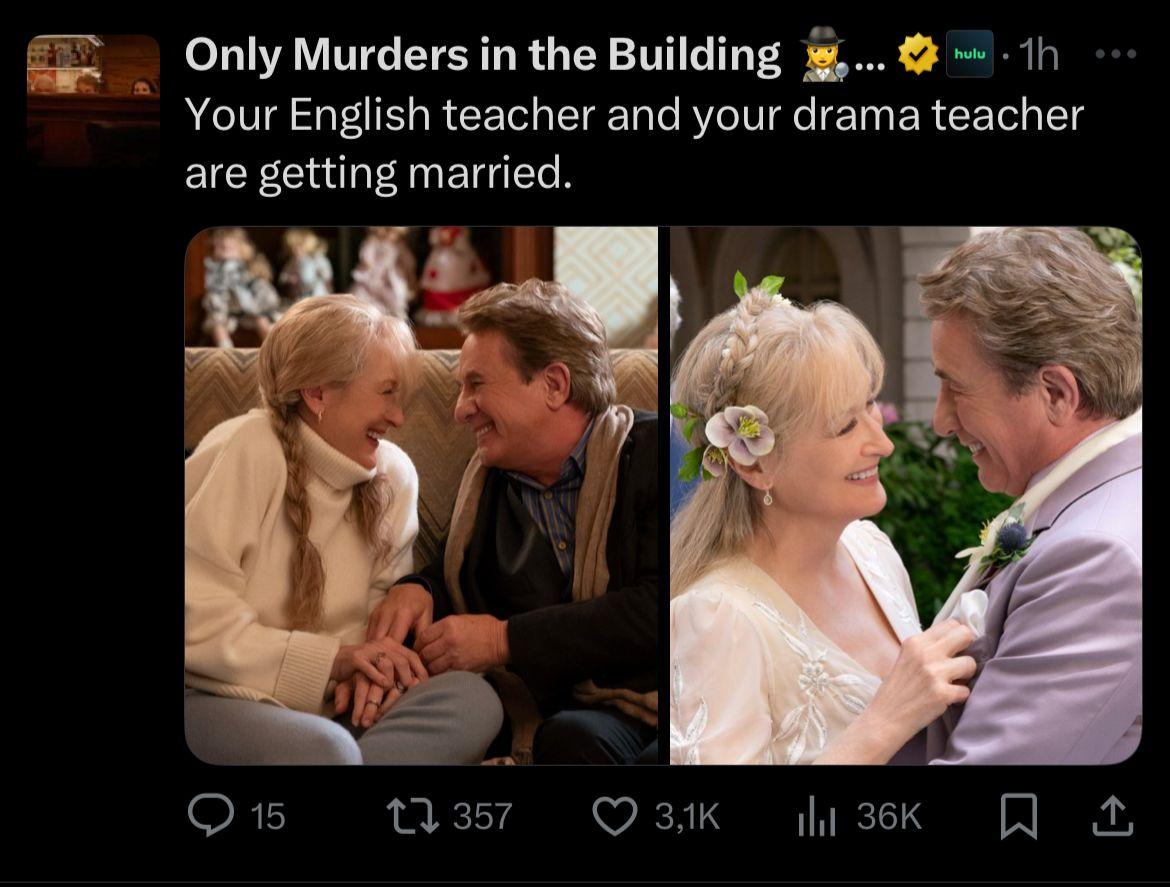Image resolution: width=1170 pixels, height=887 pixels.
Task: Click the 3,1K likes count
Action: (687, 816)
